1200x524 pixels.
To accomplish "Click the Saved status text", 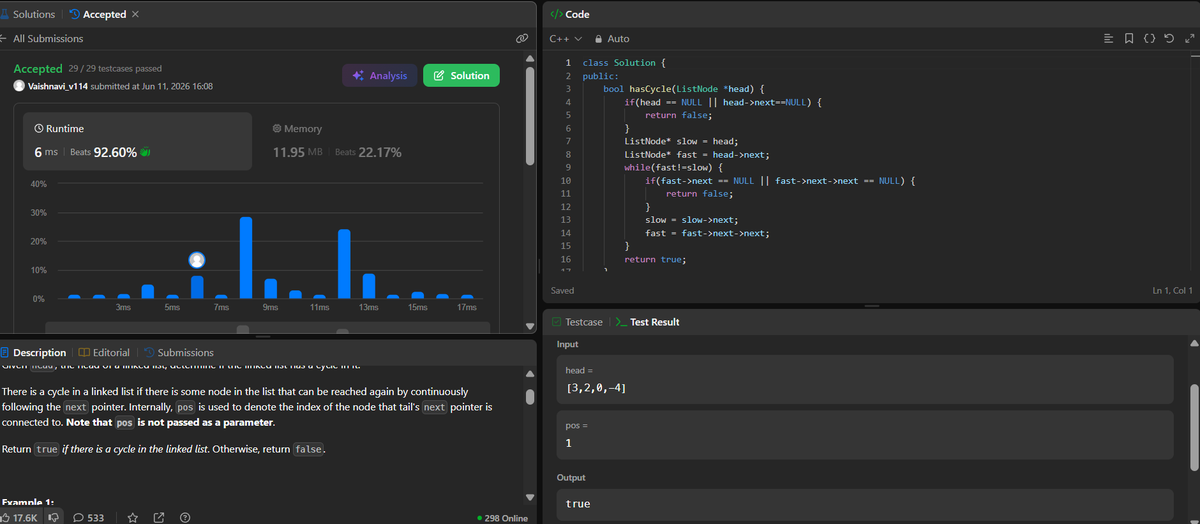I will pos(563,290).
